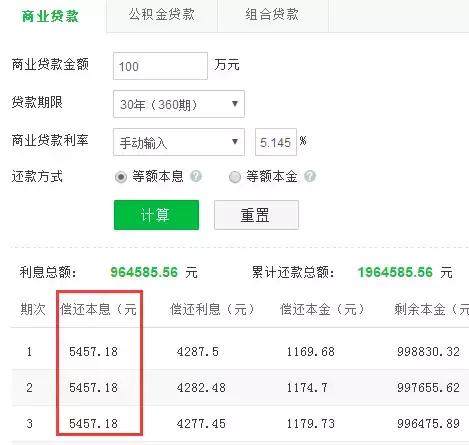Click the 偿还本金 column header
469x445 pixels.
coord(322,309)
